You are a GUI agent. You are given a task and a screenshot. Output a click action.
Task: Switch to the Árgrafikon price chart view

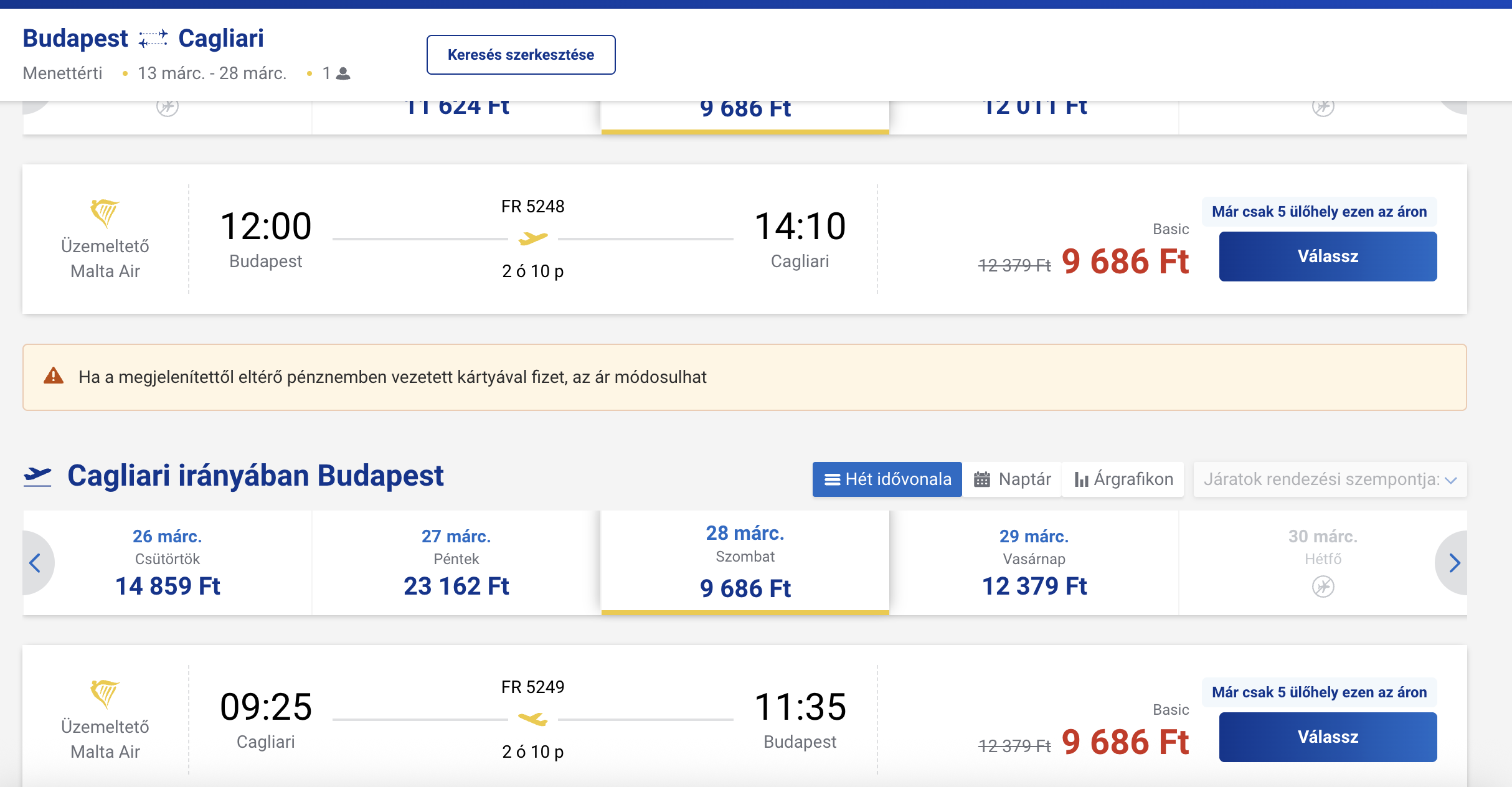[x=1123, y=479]
